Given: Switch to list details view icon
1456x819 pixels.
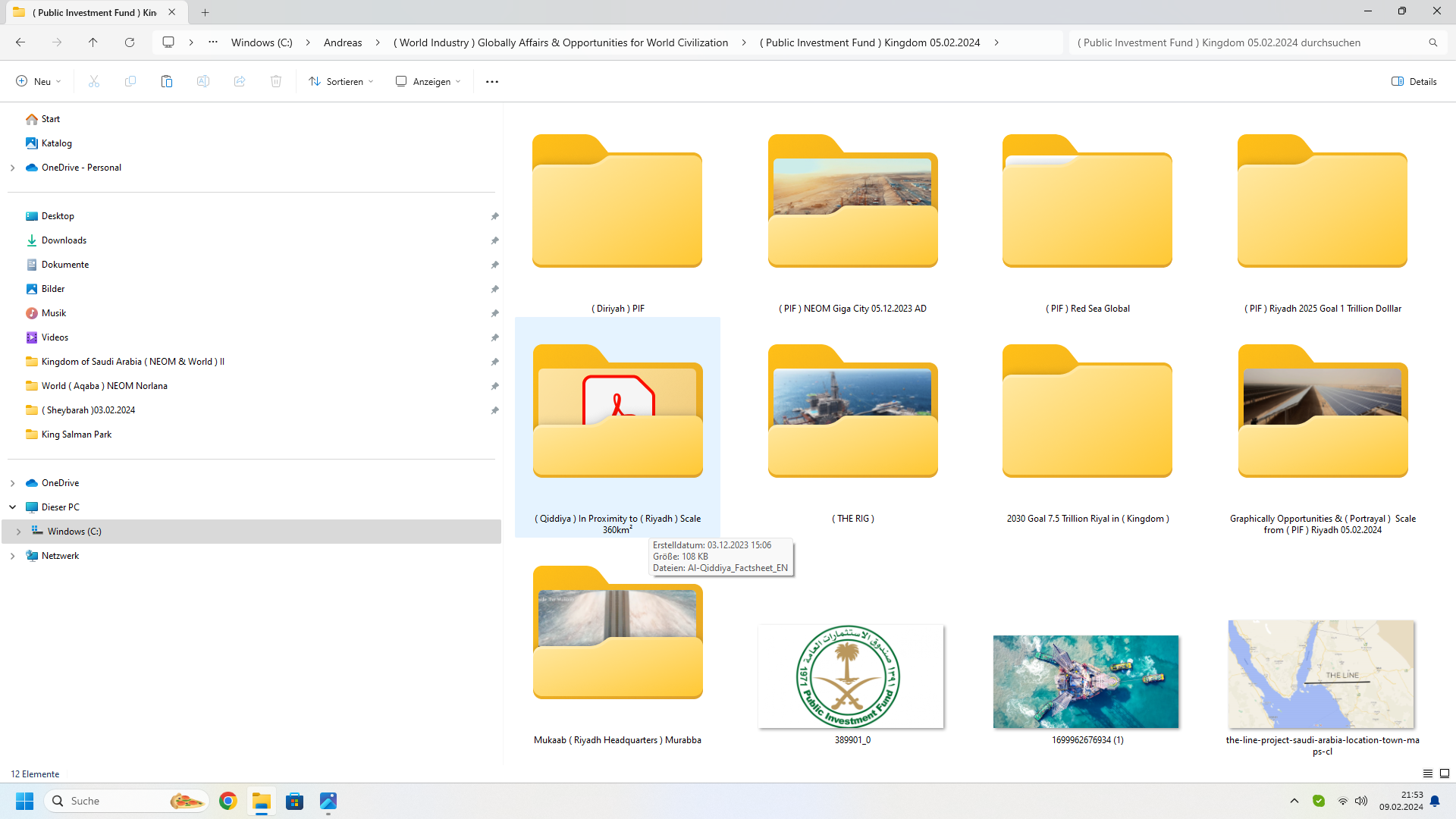Looking at the screenshot, I should pyautogui.click(x=1428, y=773).
